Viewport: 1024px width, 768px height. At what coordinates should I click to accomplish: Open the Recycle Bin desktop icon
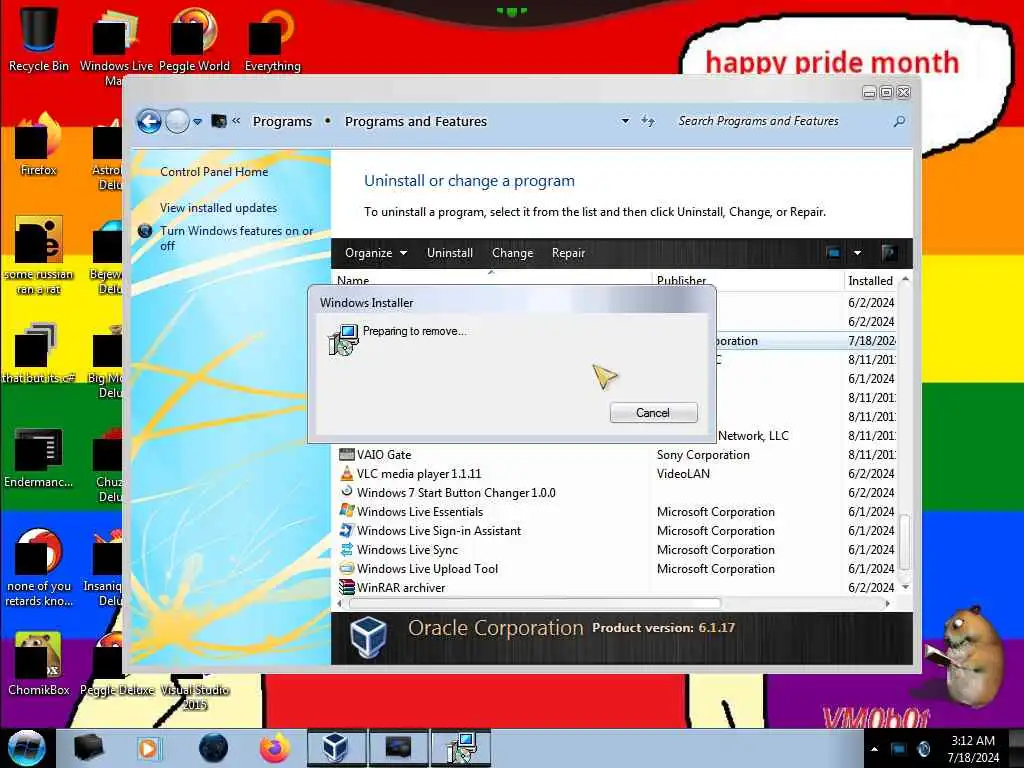pyautogui.click(x=39, y=39)
